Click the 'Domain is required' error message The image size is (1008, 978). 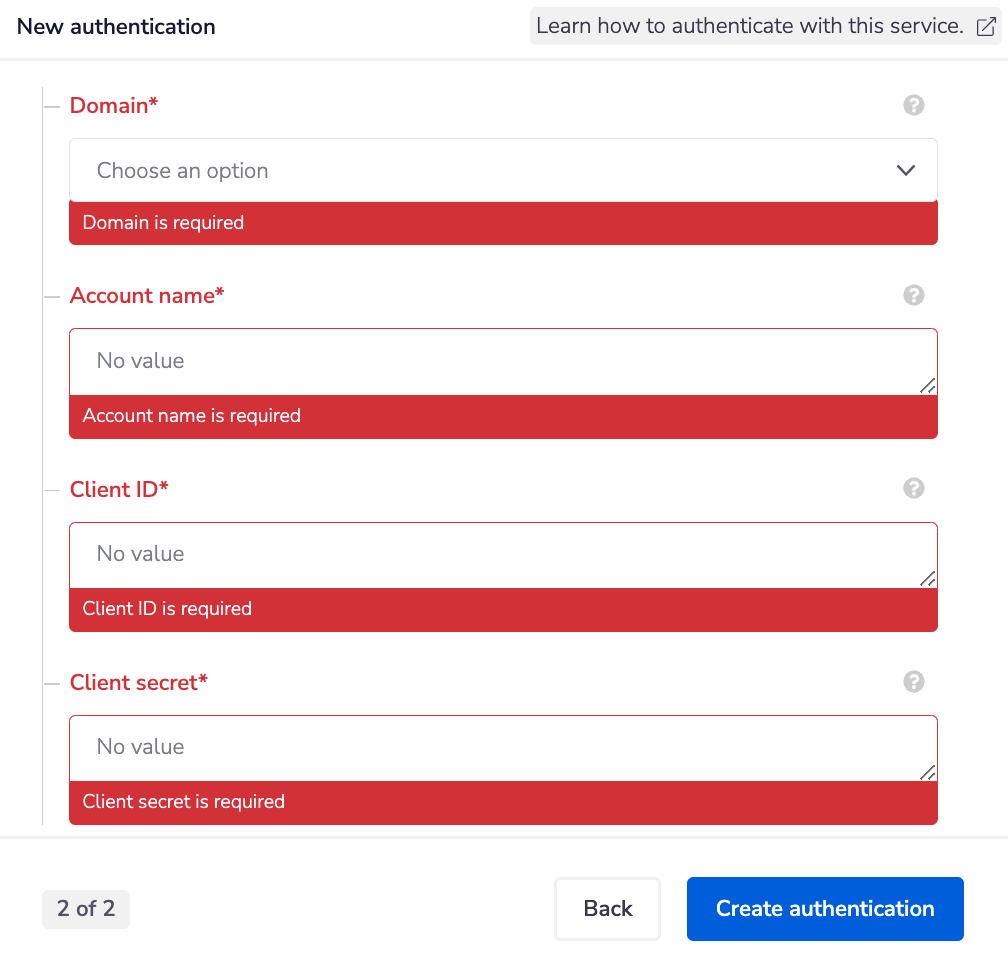163,223
